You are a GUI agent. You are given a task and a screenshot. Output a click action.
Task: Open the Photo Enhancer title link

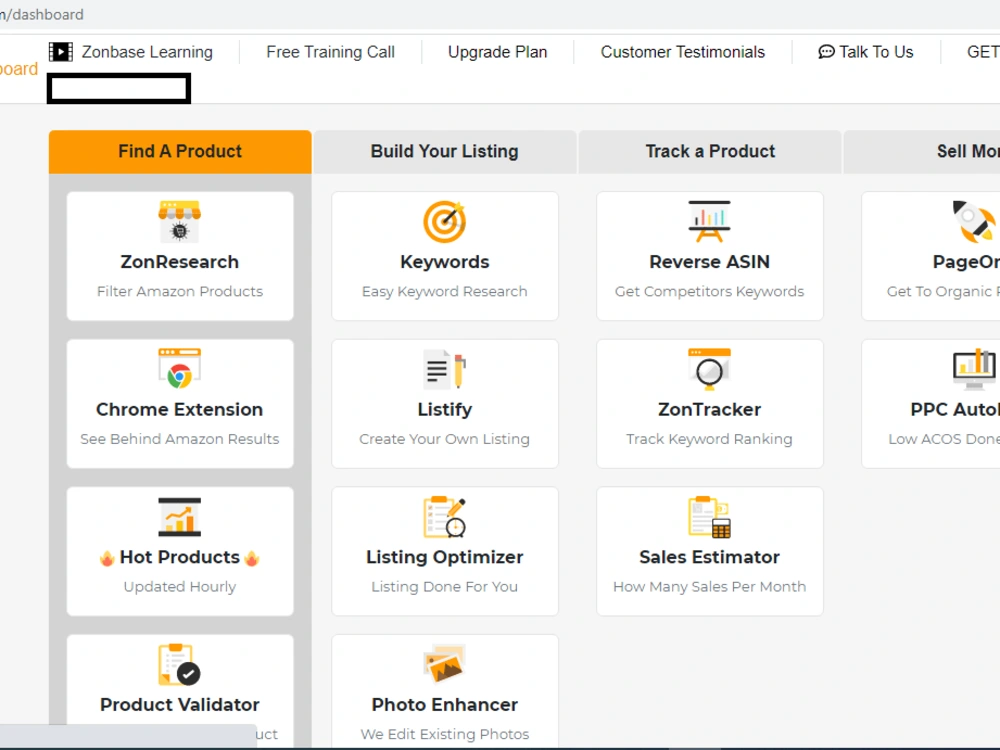(x=445, y=704)
